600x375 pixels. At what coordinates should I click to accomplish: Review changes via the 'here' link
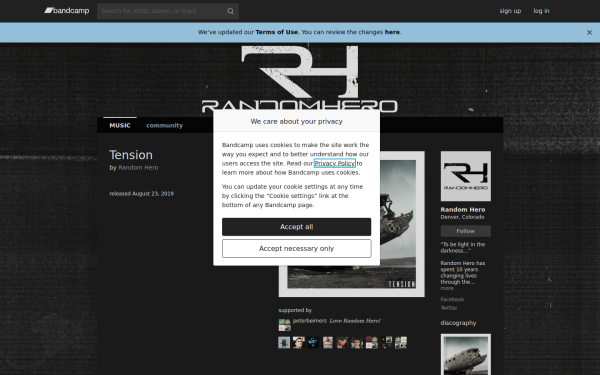[392, 32]
